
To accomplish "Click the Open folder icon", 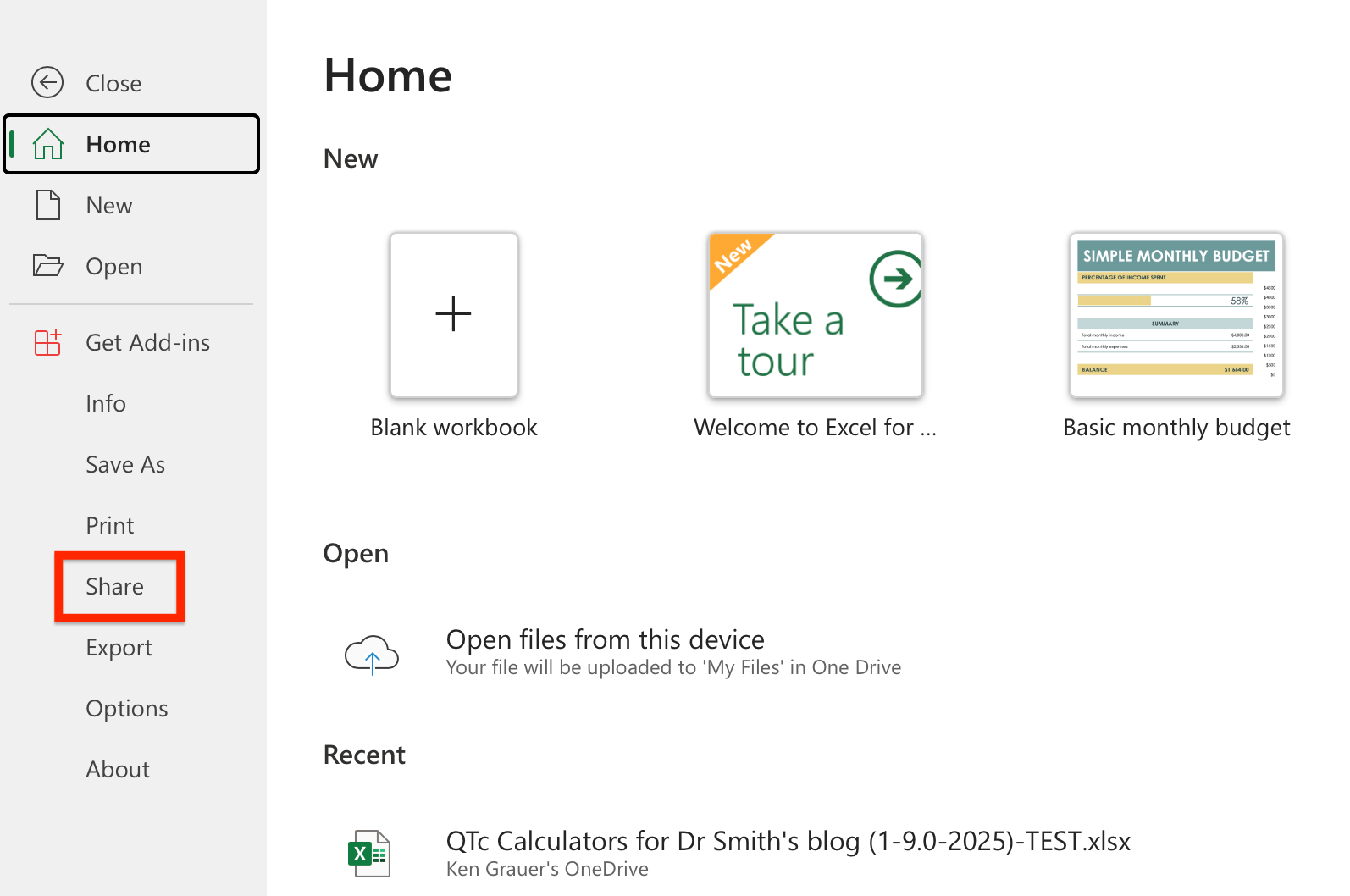I will (48, 266).
